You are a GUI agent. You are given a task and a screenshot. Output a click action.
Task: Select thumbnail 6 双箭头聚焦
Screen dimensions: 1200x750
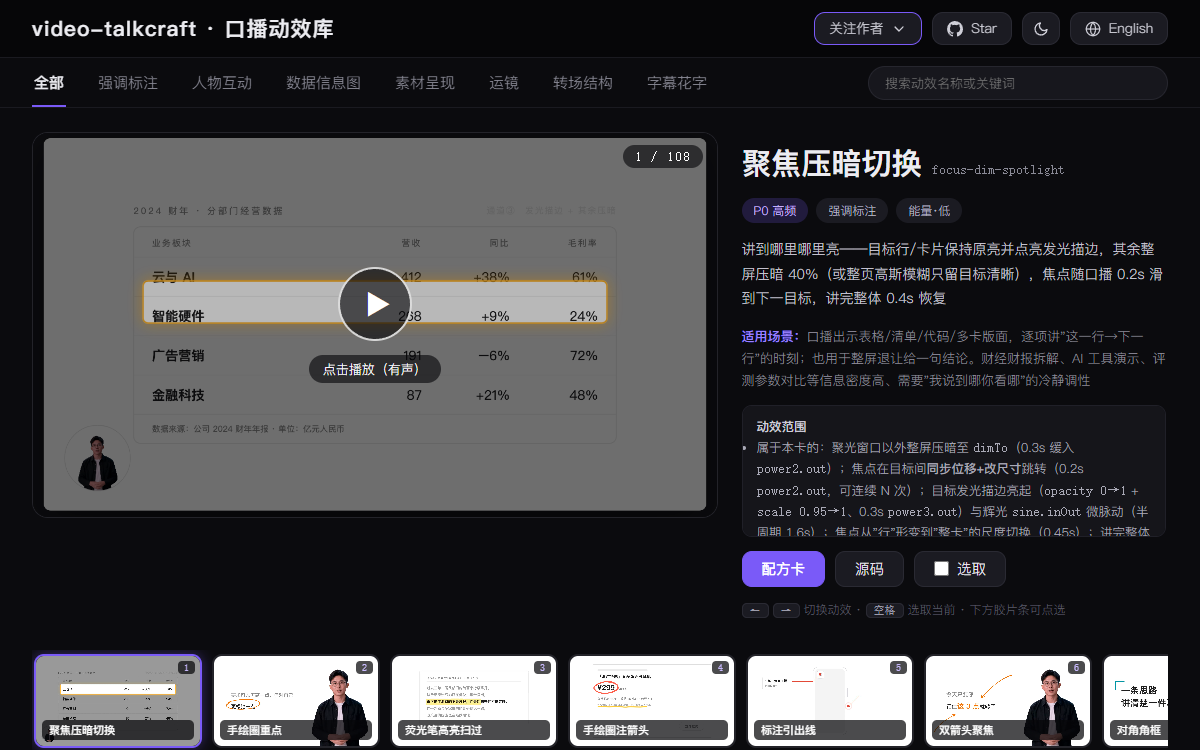1008,701
